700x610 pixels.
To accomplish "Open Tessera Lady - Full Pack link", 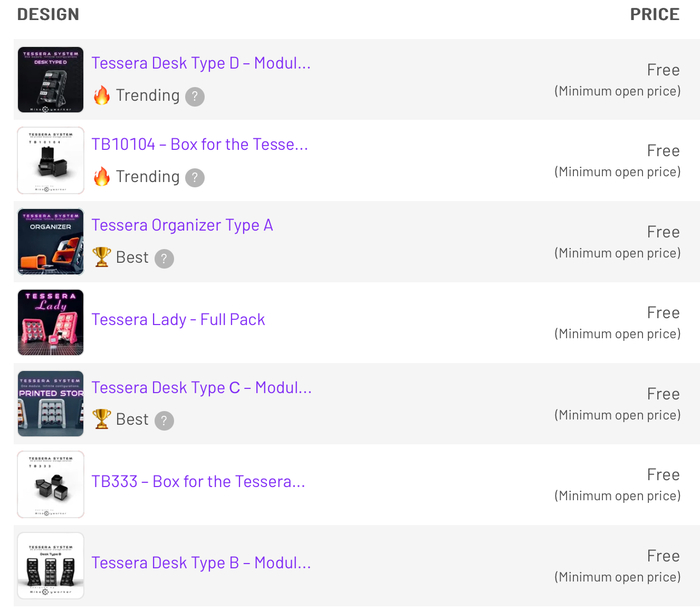I will tap(178, 320).
